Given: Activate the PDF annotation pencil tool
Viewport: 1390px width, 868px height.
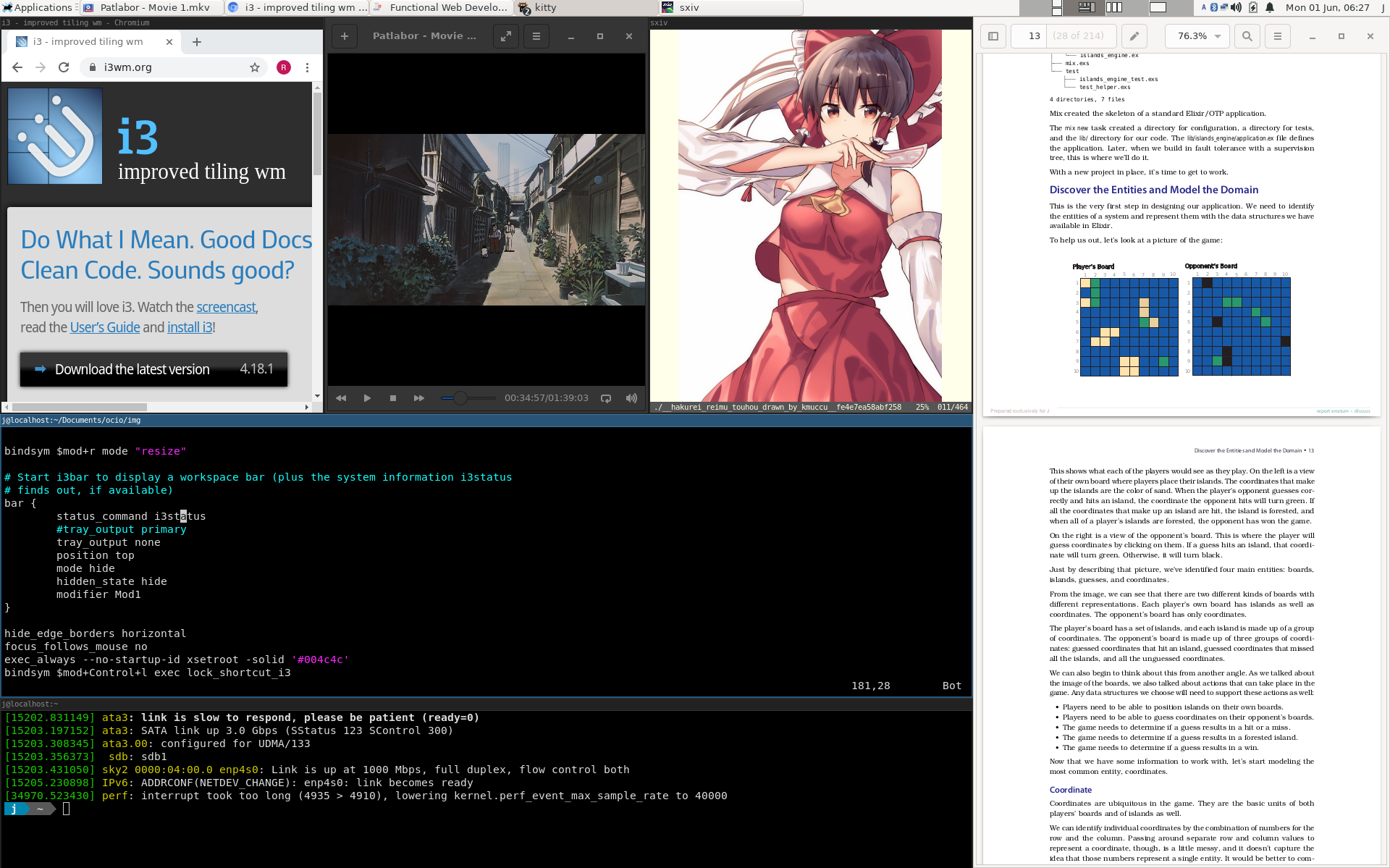Looking at the screenshot, I should tap(1134, 36).
